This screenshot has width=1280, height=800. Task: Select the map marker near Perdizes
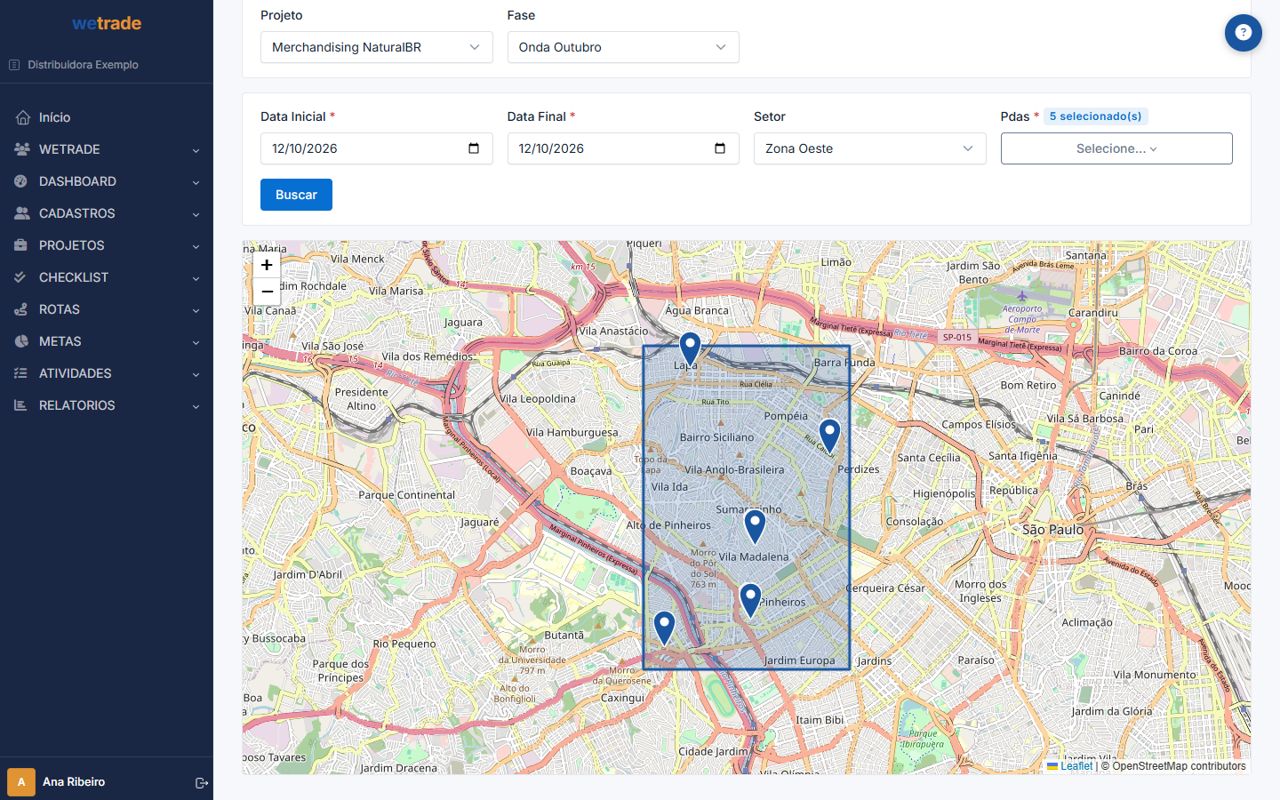pyautogui.click(x=829, y=435)
